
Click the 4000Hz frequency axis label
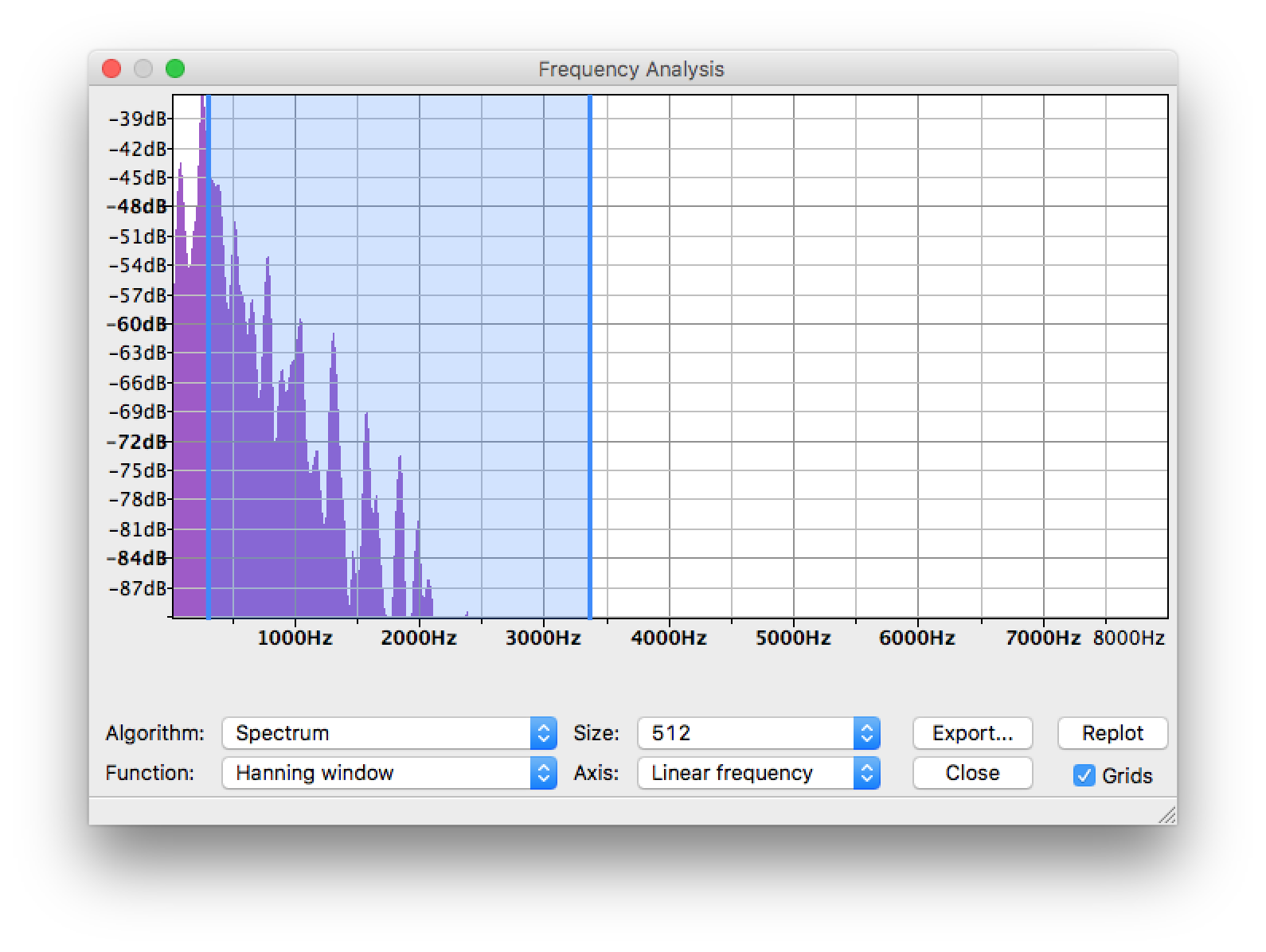pyautogui.click(x=669, y=638)
